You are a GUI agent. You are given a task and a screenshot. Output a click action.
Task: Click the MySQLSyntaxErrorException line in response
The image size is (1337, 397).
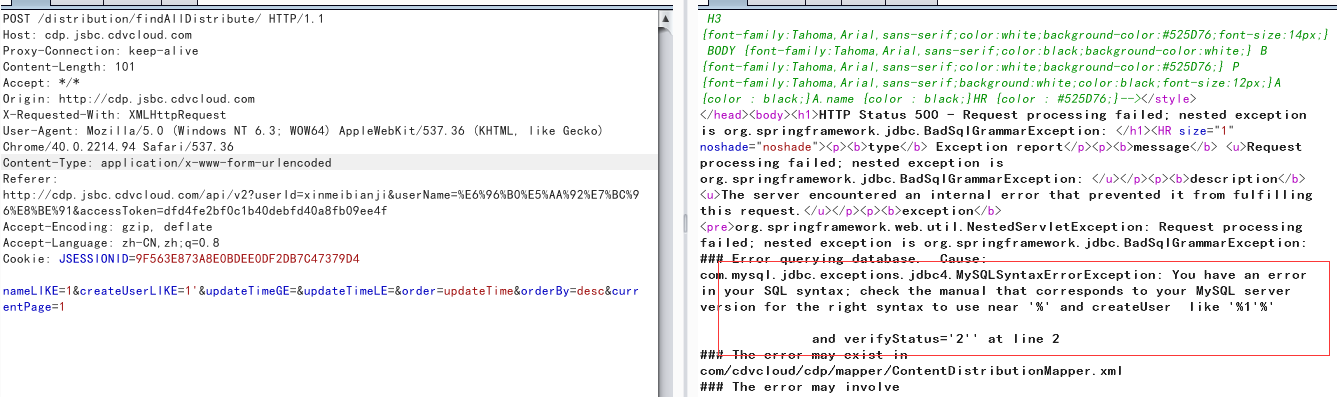point(1002,275)
